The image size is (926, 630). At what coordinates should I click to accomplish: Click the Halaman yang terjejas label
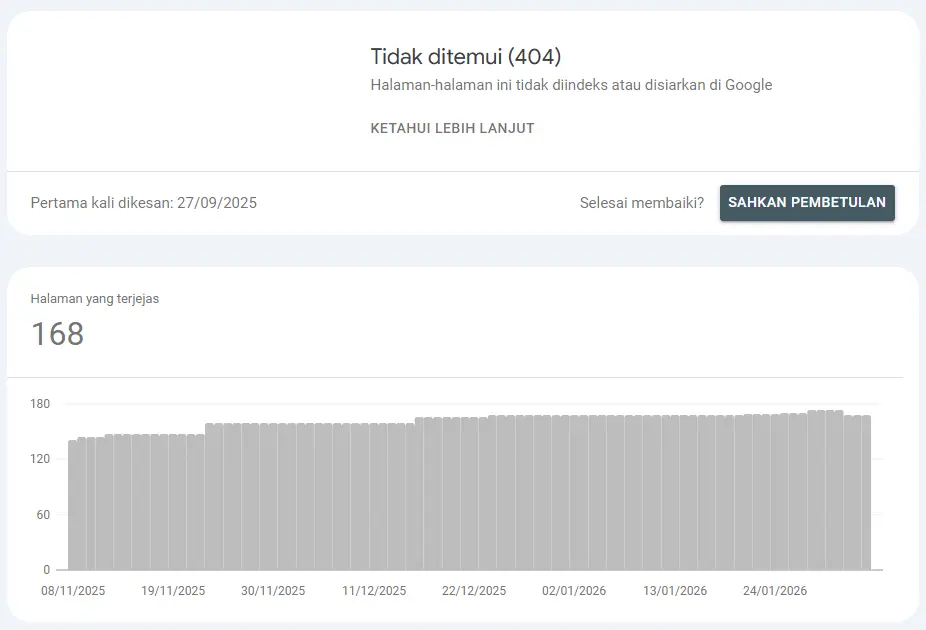point(95,298)
